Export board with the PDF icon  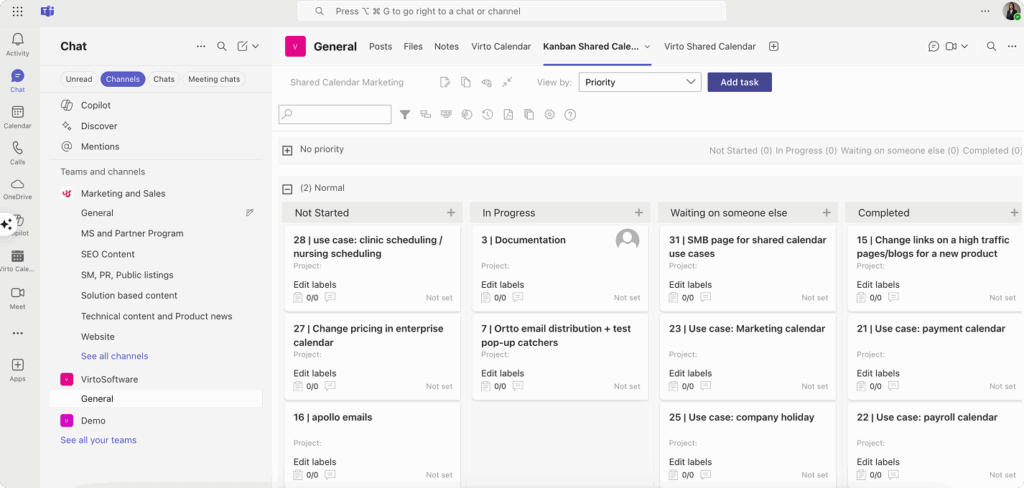(508, 115)
